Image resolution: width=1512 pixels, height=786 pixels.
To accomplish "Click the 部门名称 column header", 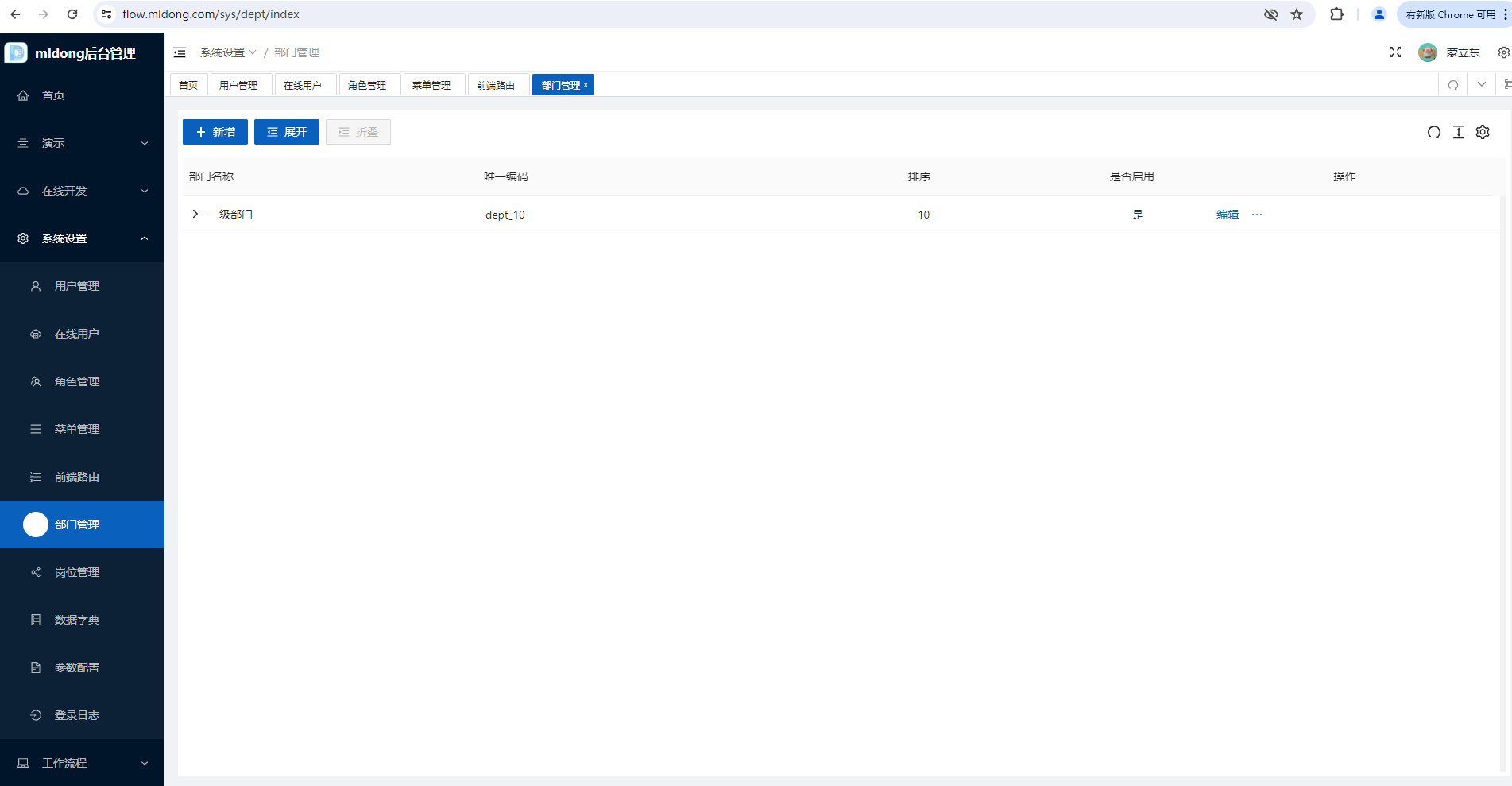I will [211, 176].
